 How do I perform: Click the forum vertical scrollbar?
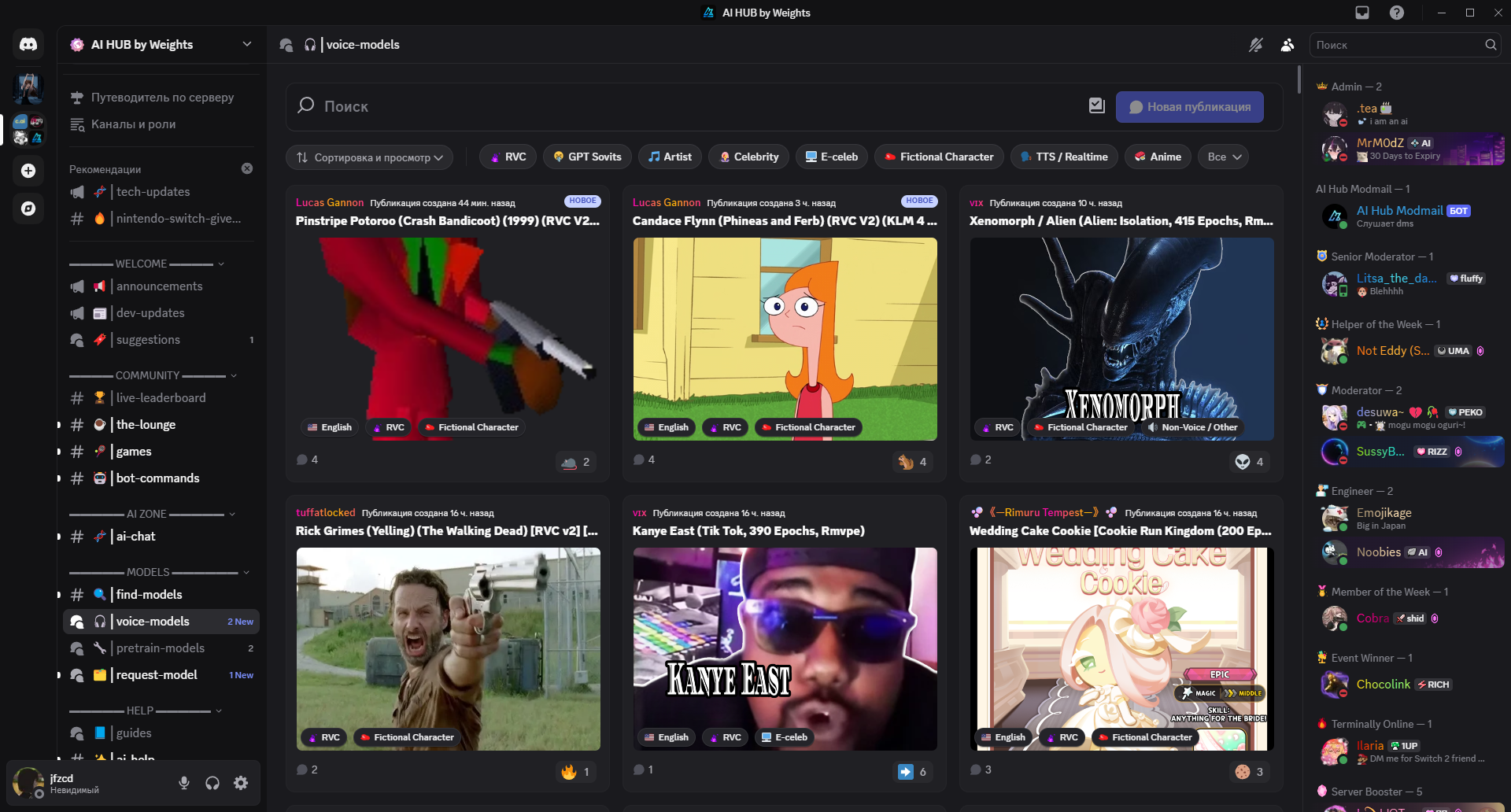pos(1299,79)
